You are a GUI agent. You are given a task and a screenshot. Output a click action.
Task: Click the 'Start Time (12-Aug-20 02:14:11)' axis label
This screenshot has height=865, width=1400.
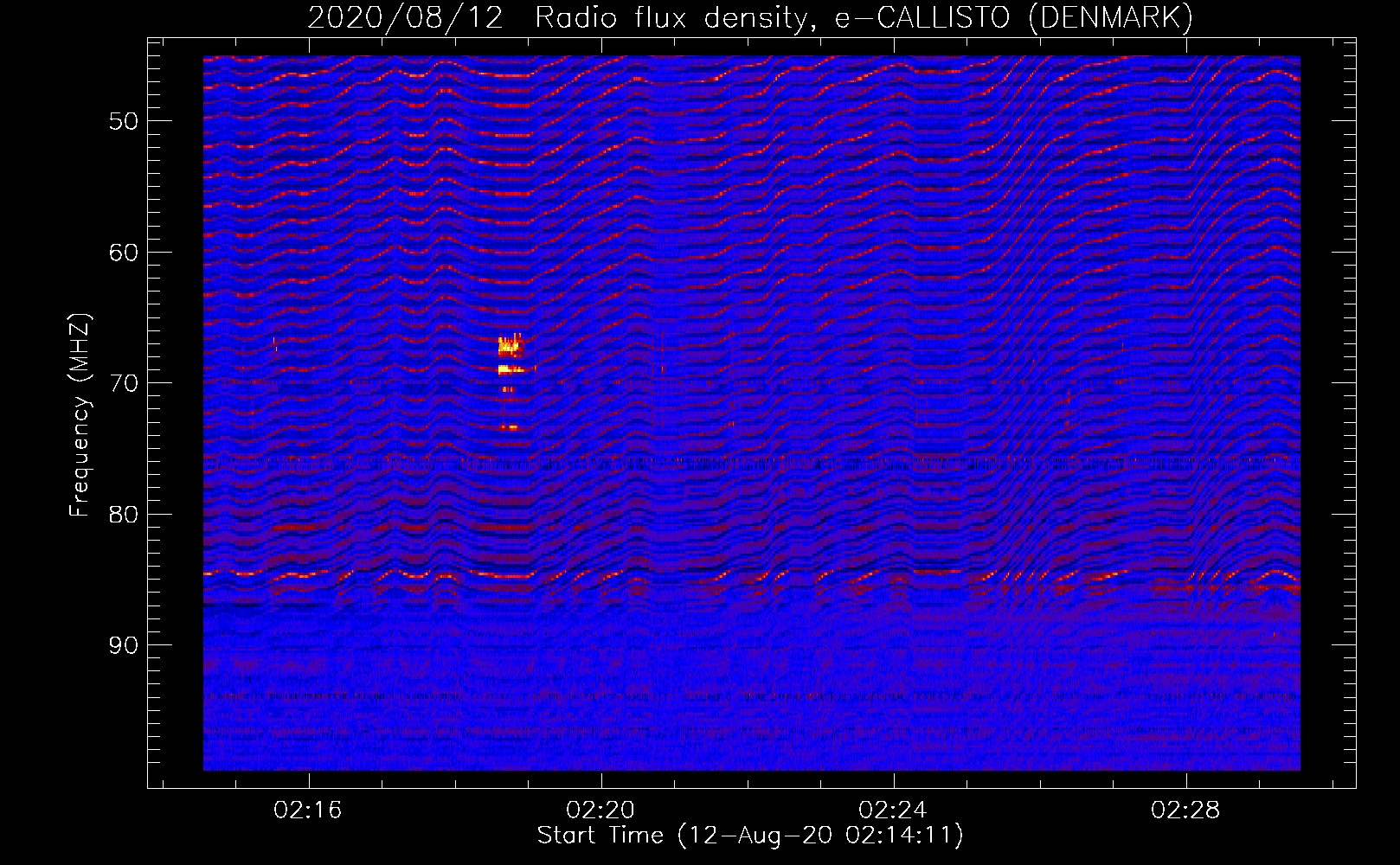(x=750, y=836)
